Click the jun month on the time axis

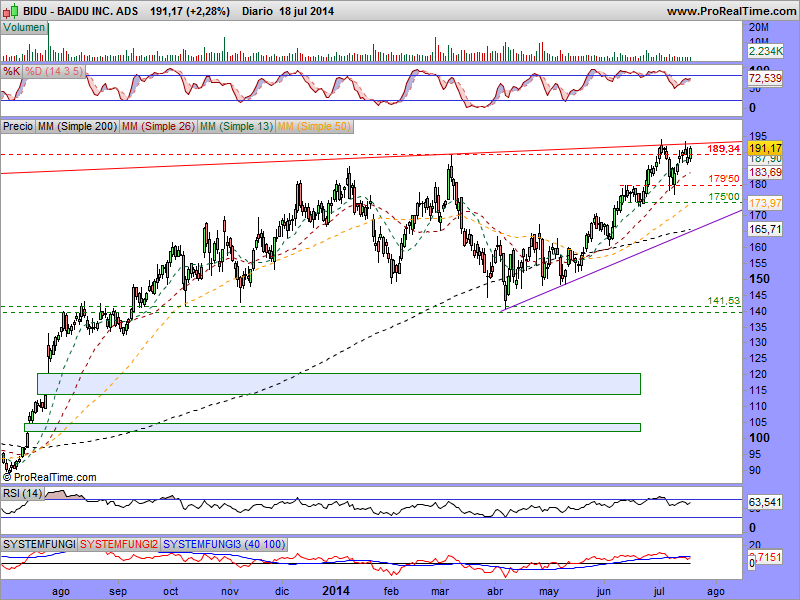[604, 591]
